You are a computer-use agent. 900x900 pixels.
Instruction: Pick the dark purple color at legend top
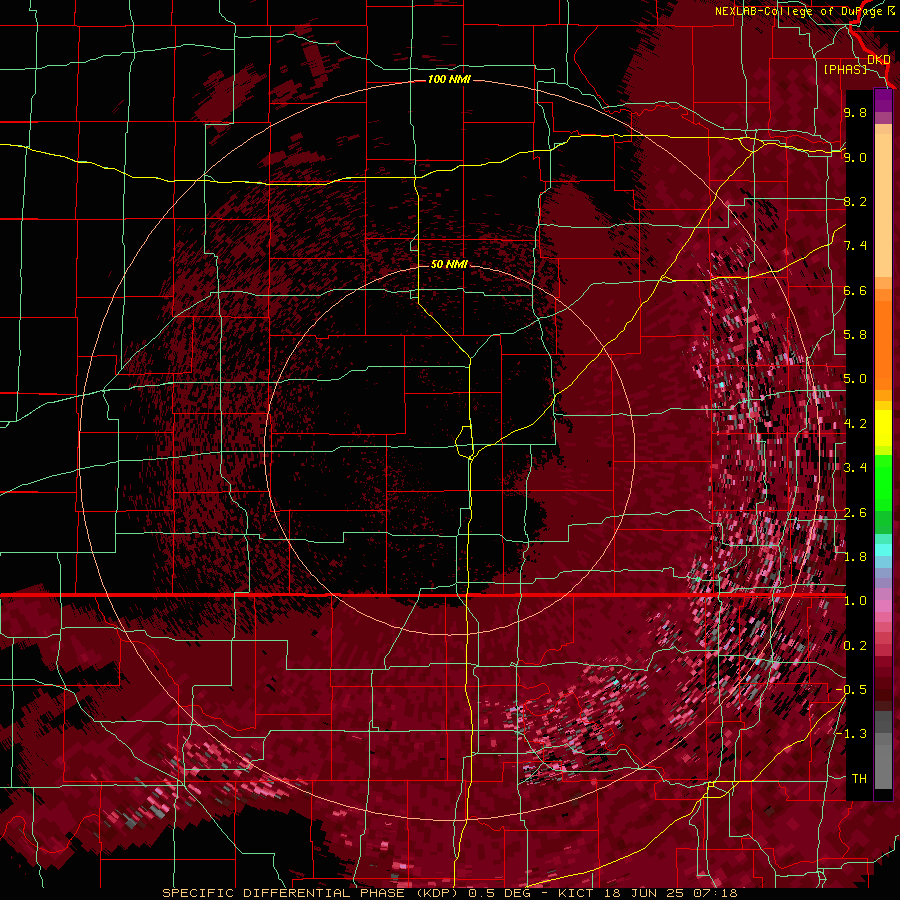click(883, 100)
